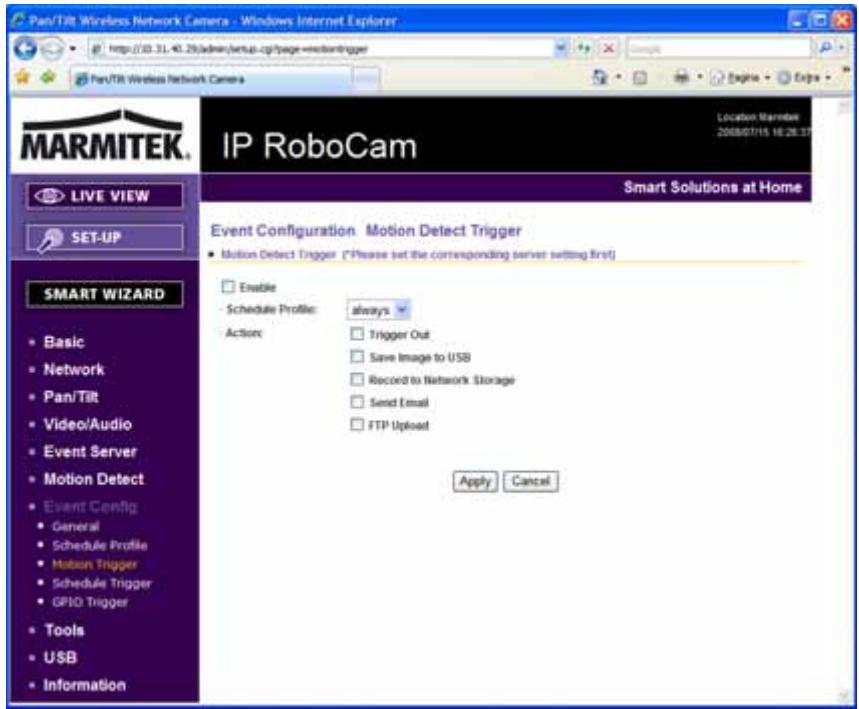
Task: Open the Page menu in command bar
Action: (x=740, y=78)
